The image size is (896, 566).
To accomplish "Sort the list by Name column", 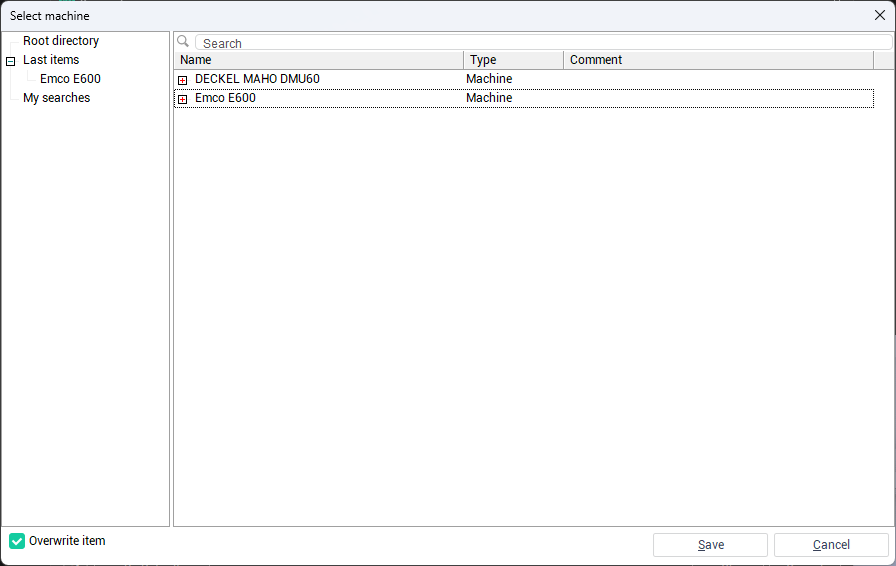I will point(318,60).
